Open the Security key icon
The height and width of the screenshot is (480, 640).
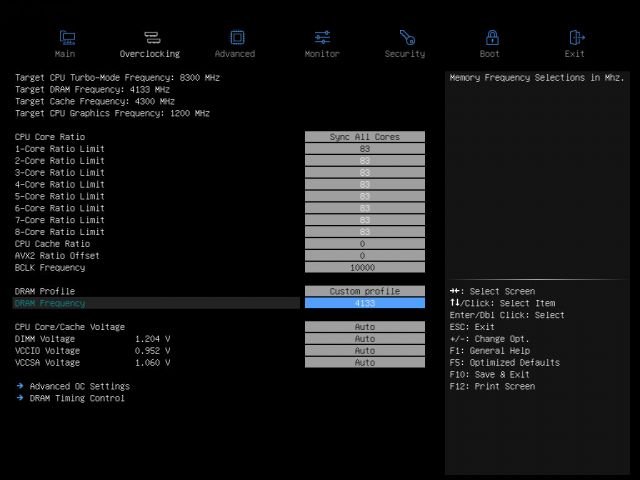[x=407, y=38]
